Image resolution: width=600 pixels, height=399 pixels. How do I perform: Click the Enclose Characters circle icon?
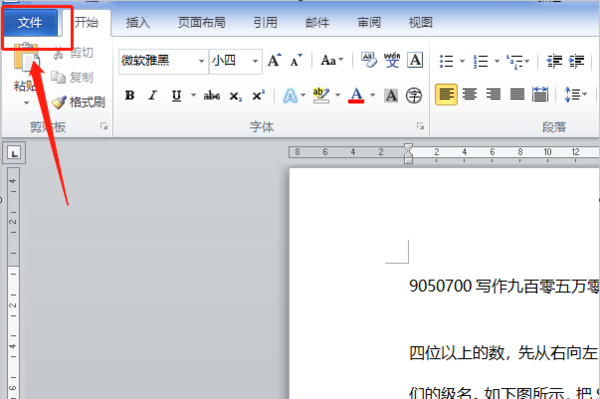coord(414,95)
